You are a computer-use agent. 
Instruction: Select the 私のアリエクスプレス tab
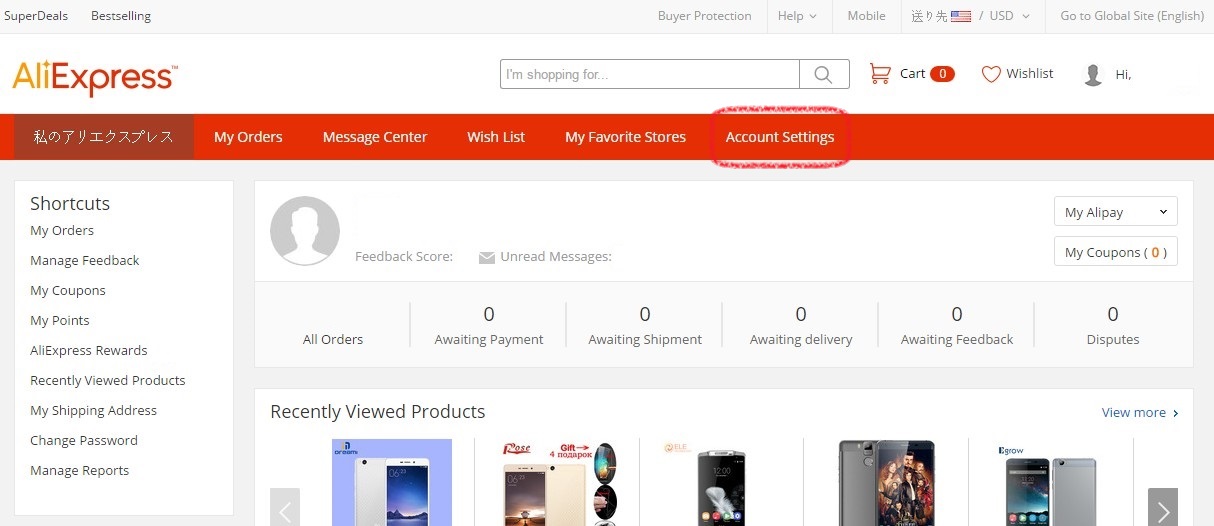point(104,137)
